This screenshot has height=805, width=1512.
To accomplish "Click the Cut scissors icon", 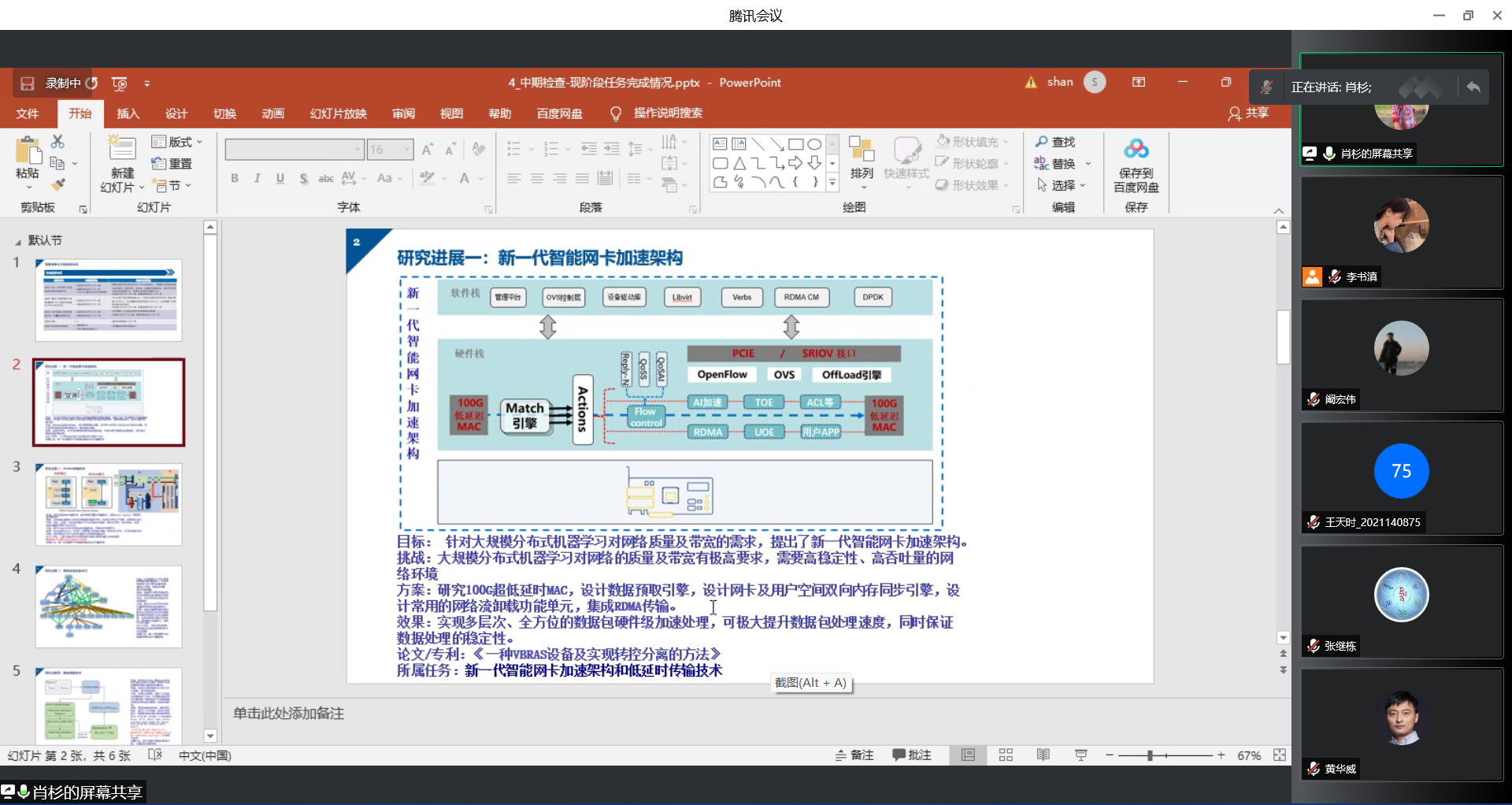I will (x=57, y=141).
